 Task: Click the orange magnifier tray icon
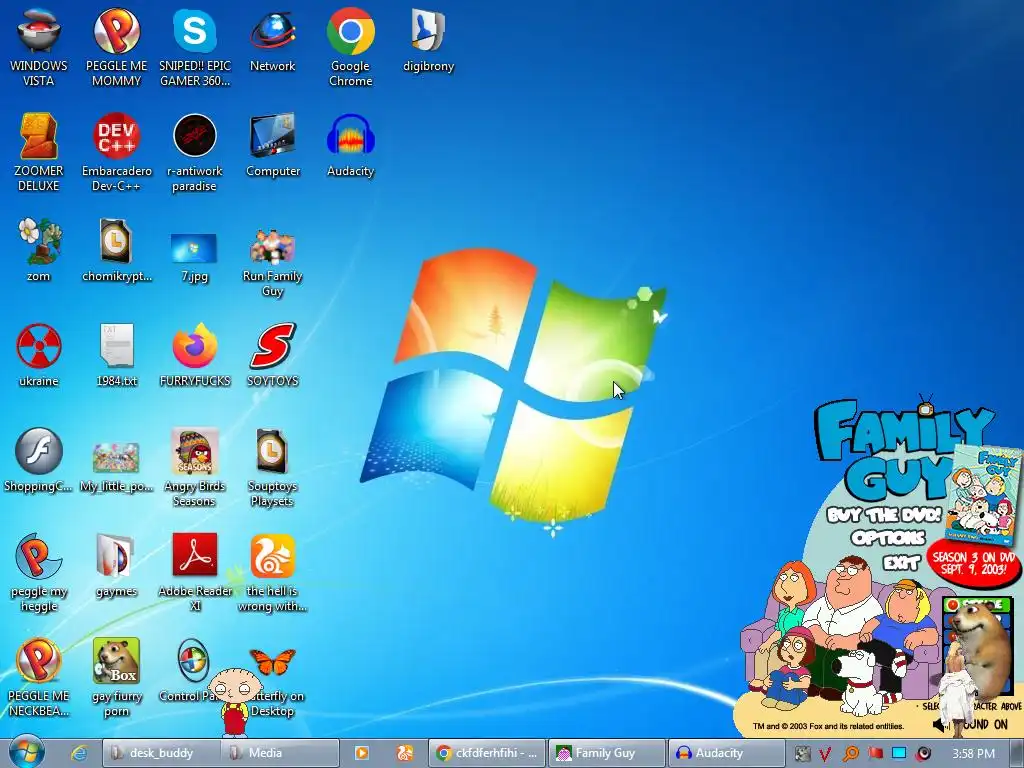coord(851,754)
